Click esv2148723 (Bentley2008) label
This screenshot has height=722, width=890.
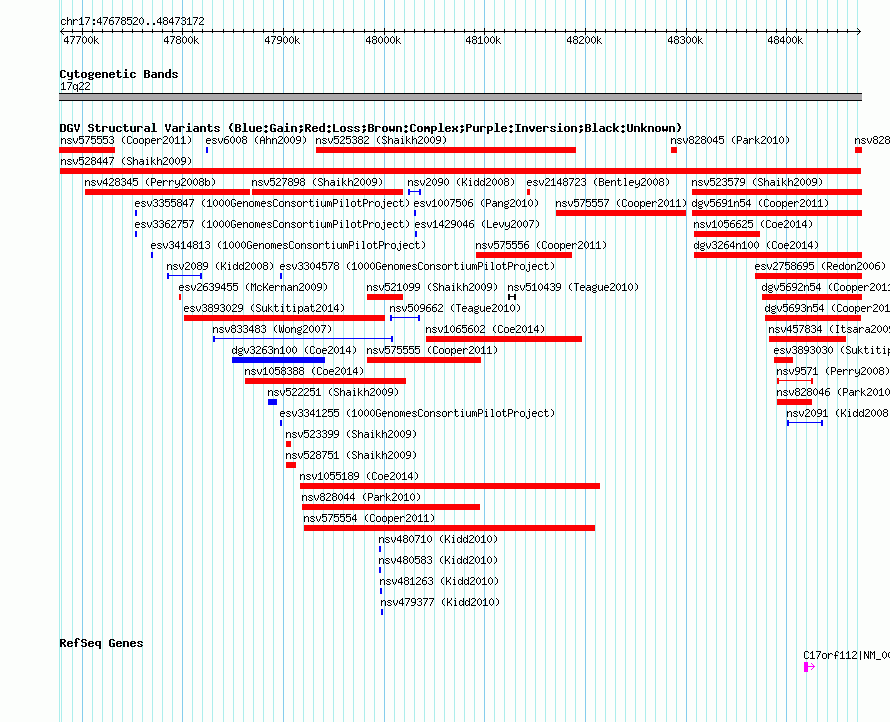coord(598,182)
